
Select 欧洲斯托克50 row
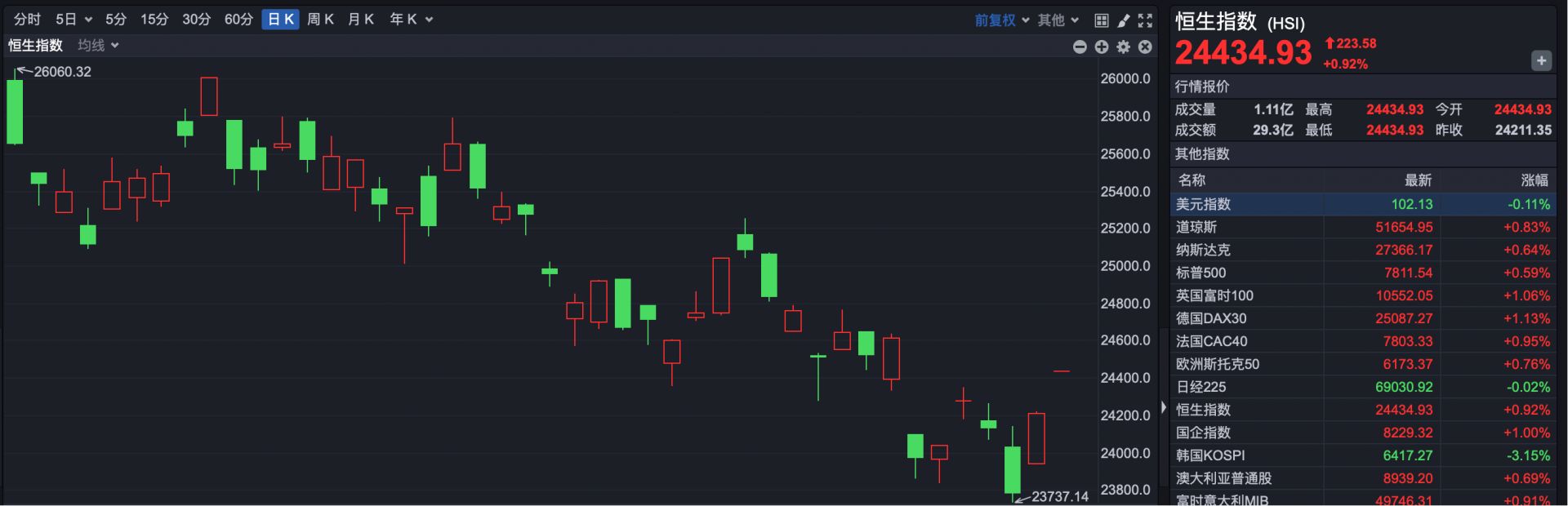pos(1363,364)
